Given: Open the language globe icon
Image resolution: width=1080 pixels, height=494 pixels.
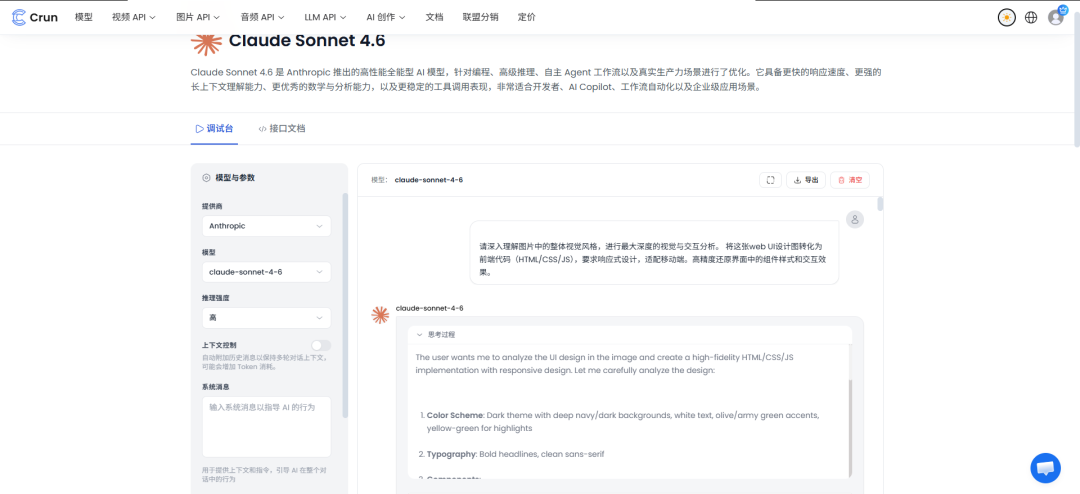Looking at the screenshot, I should click(1031, 17).
